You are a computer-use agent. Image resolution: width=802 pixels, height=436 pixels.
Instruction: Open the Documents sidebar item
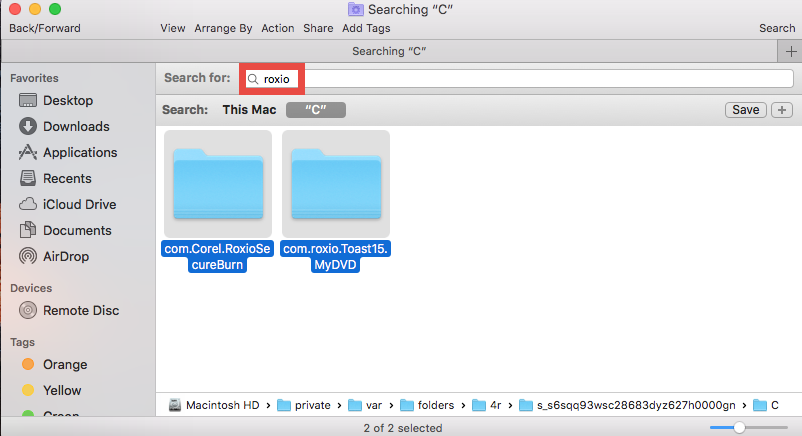coord(65,230)
